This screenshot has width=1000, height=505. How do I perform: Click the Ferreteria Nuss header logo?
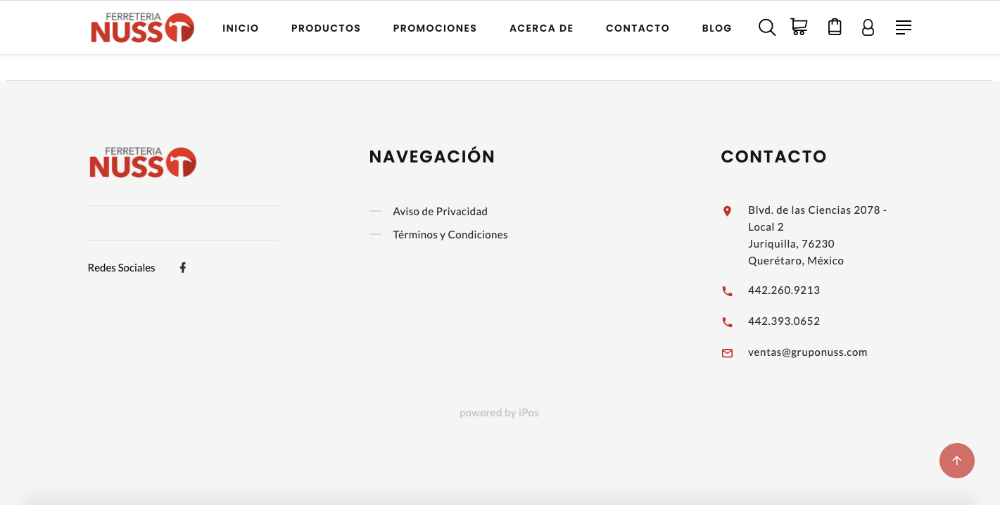(142, 28)
